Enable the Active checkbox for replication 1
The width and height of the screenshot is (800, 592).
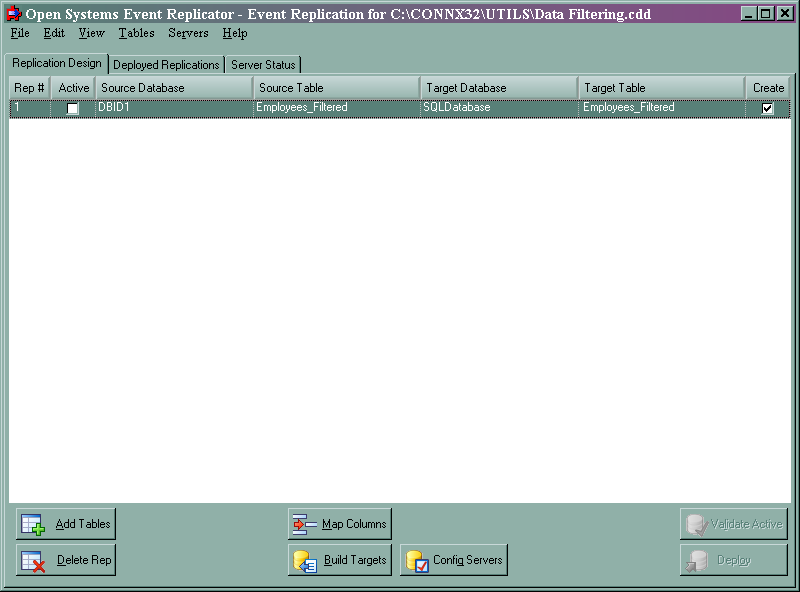[x=71, y=108]
